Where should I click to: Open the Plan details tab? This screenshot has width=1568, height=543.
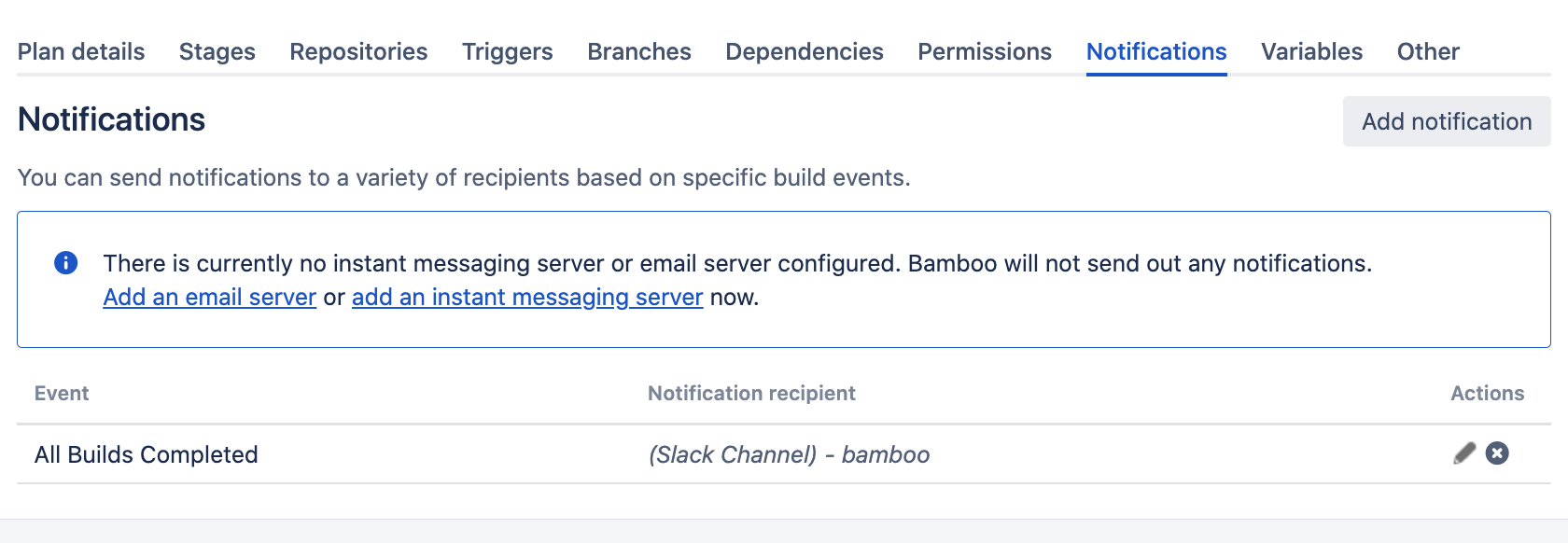click(81, 52)
